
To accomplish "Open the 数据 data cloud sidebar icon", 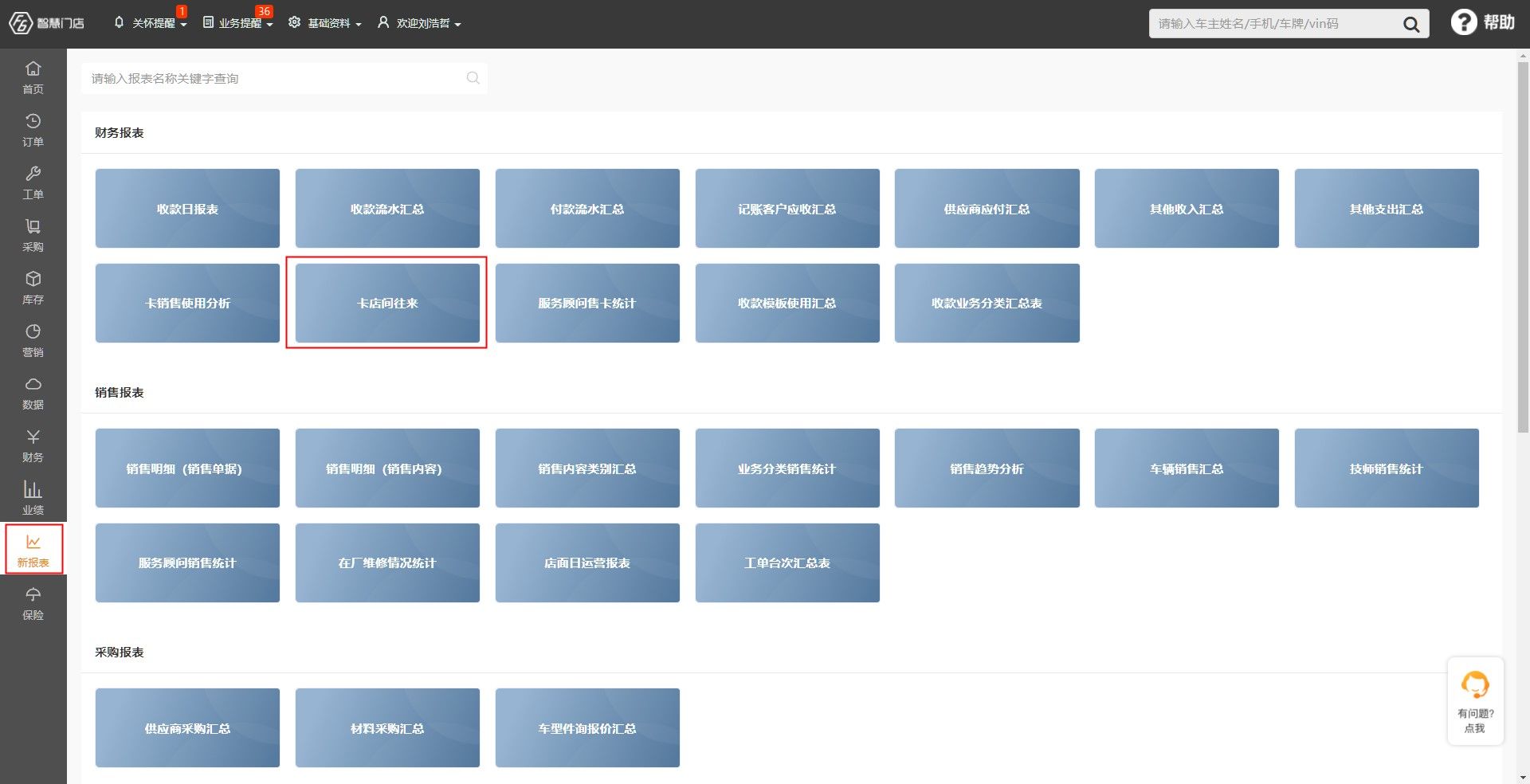I will tap(33, 393).
